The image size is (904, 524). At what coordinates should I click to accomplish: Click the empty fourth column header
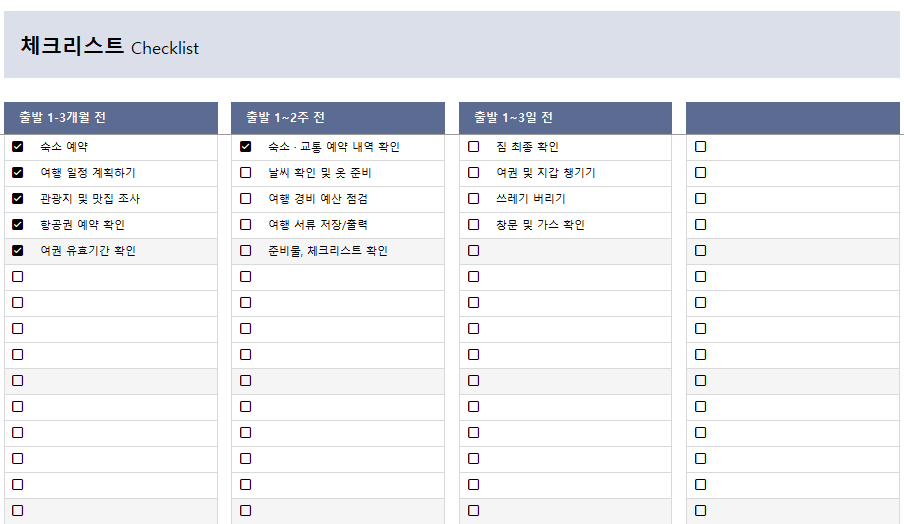[793, 118]
